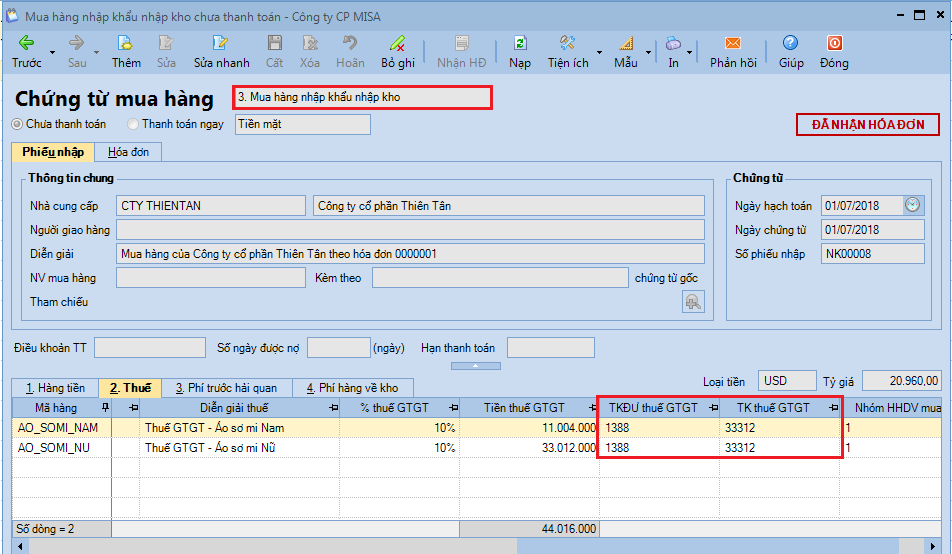Open Sửa nhanh quick edit
Image resolution: width=952 pixels, height=554 pixels.
(221, 51)
